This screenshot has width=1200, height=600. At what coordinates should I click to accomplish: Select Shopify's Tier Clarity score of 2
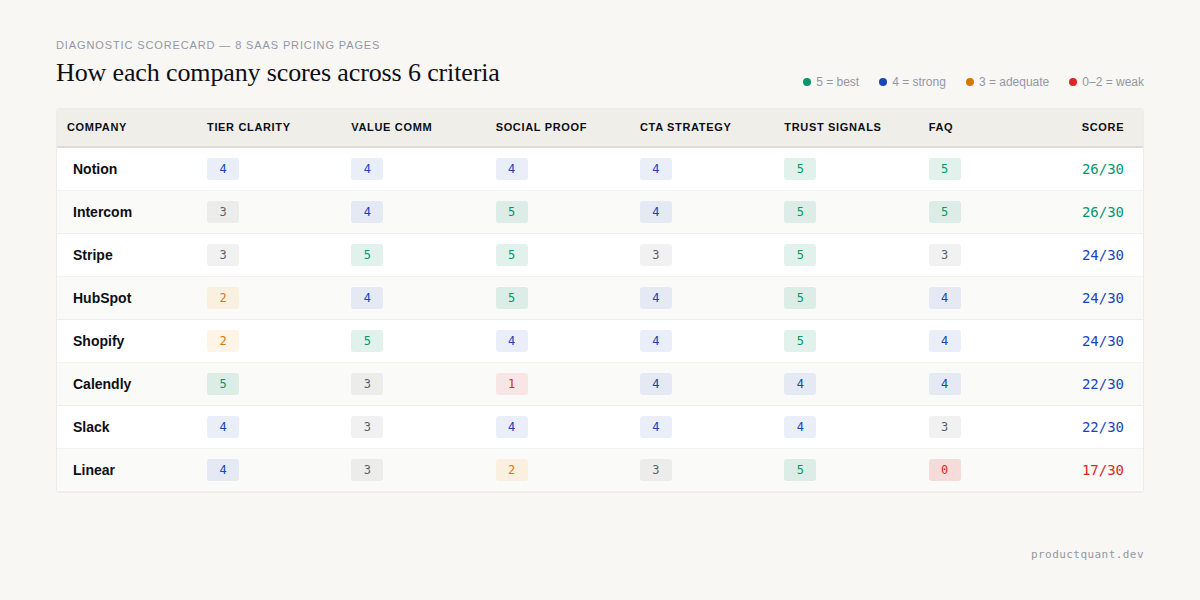pos(222,341)
